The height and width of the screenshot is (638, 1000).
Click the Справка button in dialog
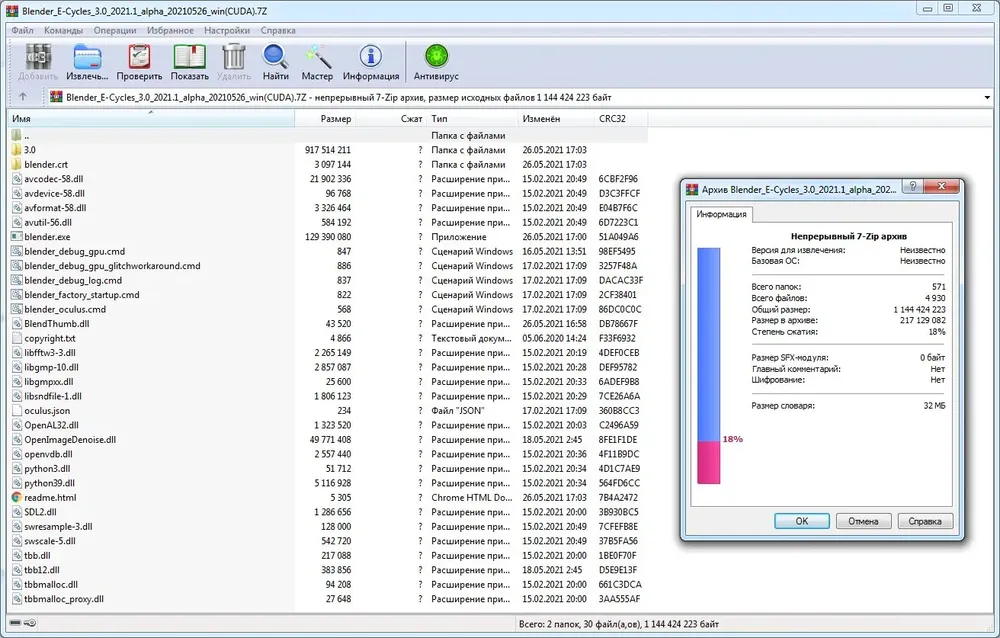coord(925,521)
